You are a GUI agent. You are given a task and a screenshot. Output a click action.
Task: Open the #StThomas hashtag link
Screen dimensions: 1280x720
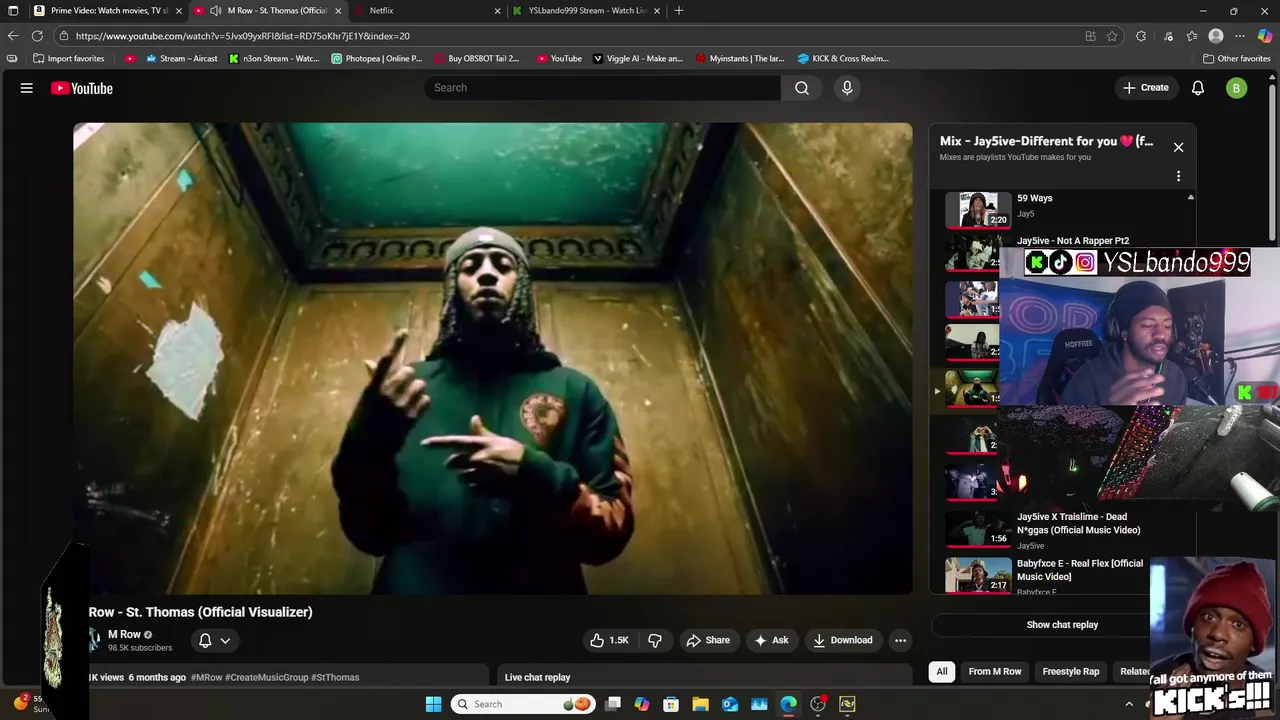pos(335,677)
